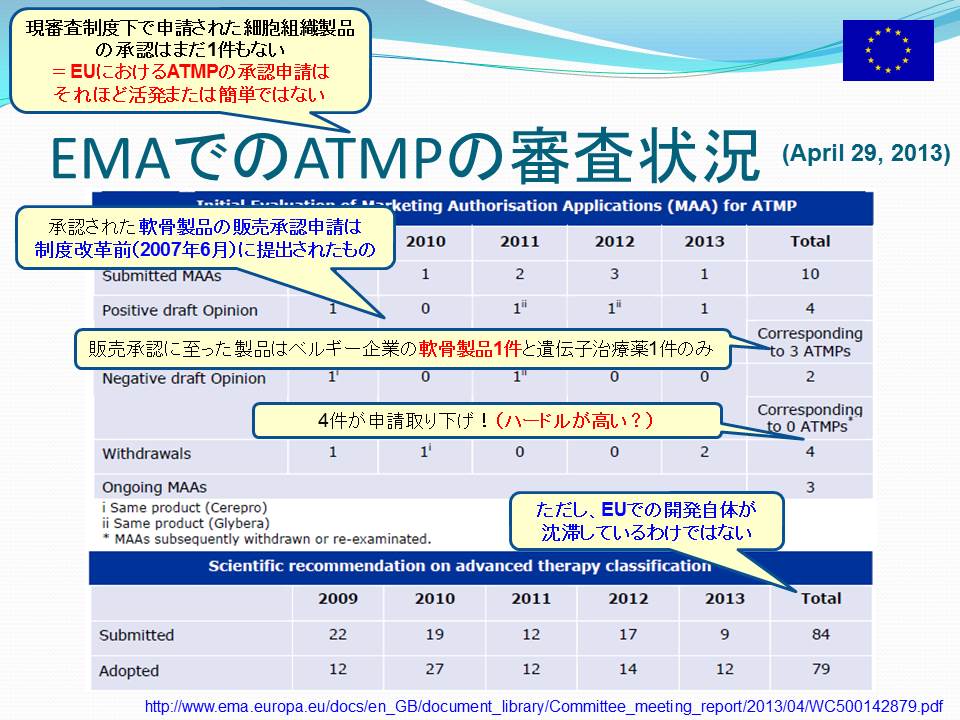Click the callout '4件が申請取り下げ！'
The height and width of the screenshot is (720, 960).
486,421
